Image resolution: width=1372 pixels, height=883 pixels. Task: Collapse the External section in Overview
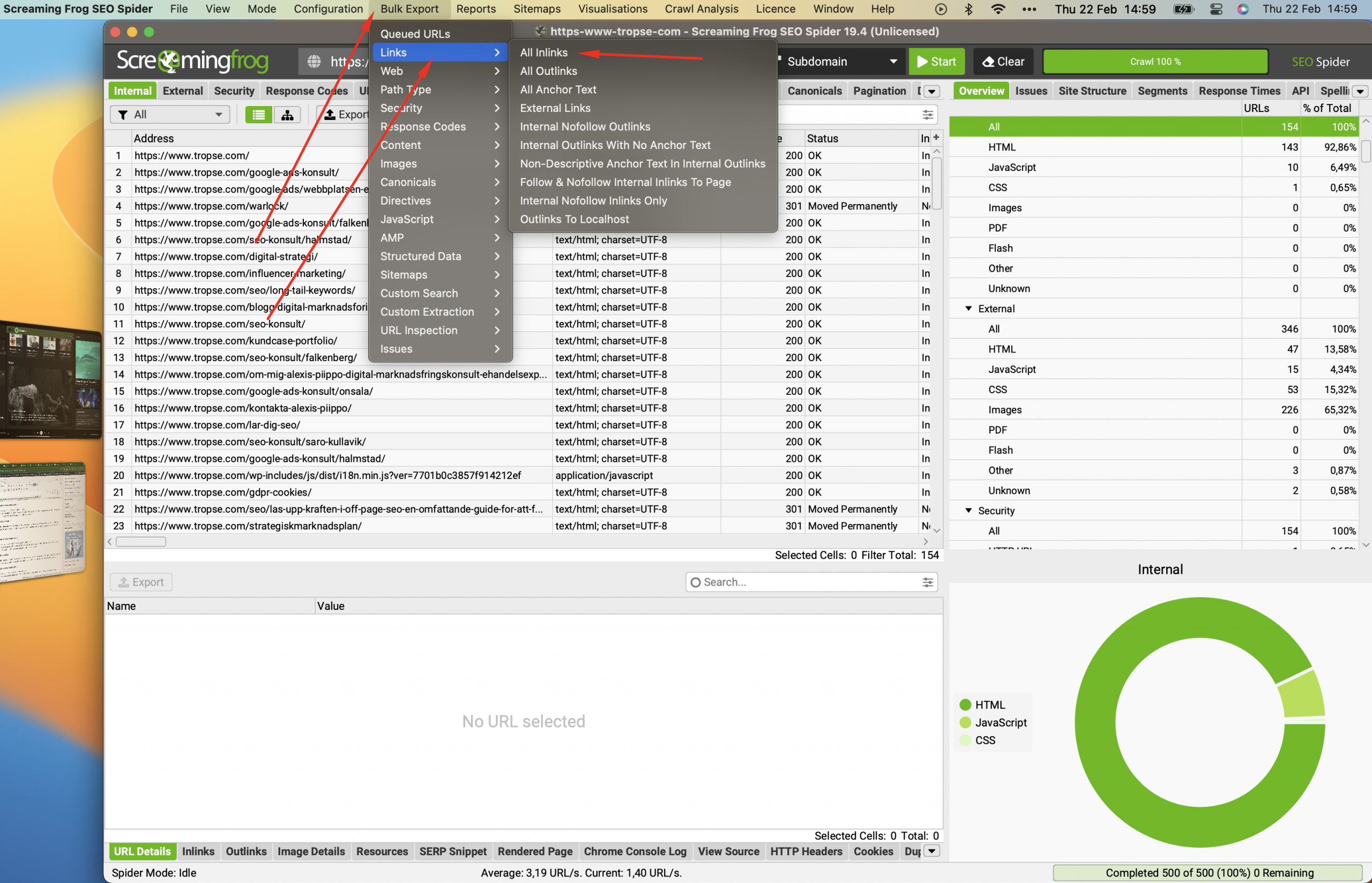(x=968, y=309)
